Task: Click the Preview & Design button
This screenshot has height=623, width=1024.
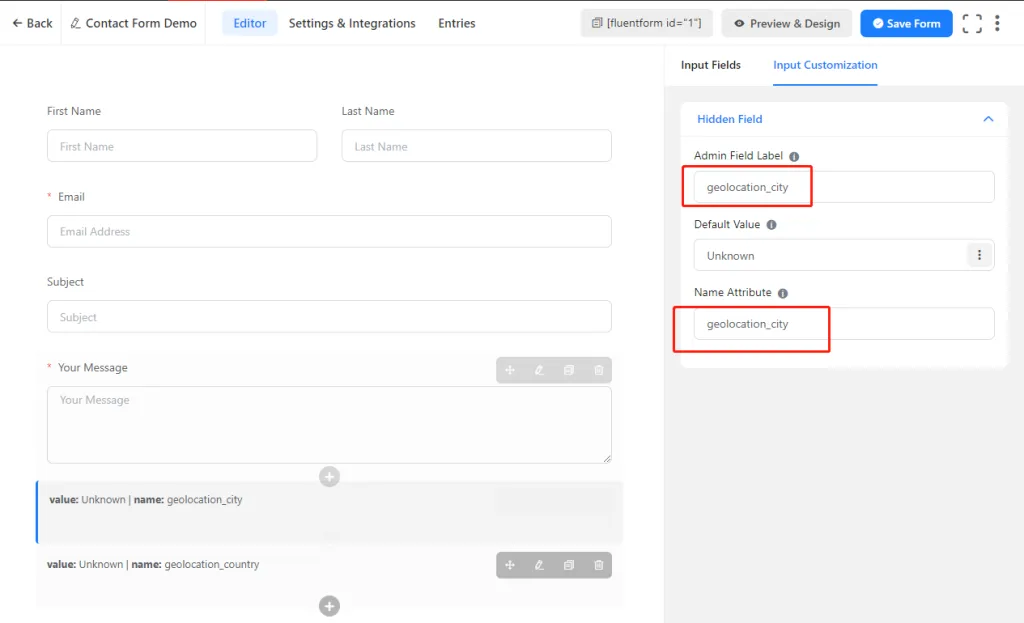Action: (x=787, y=23)
